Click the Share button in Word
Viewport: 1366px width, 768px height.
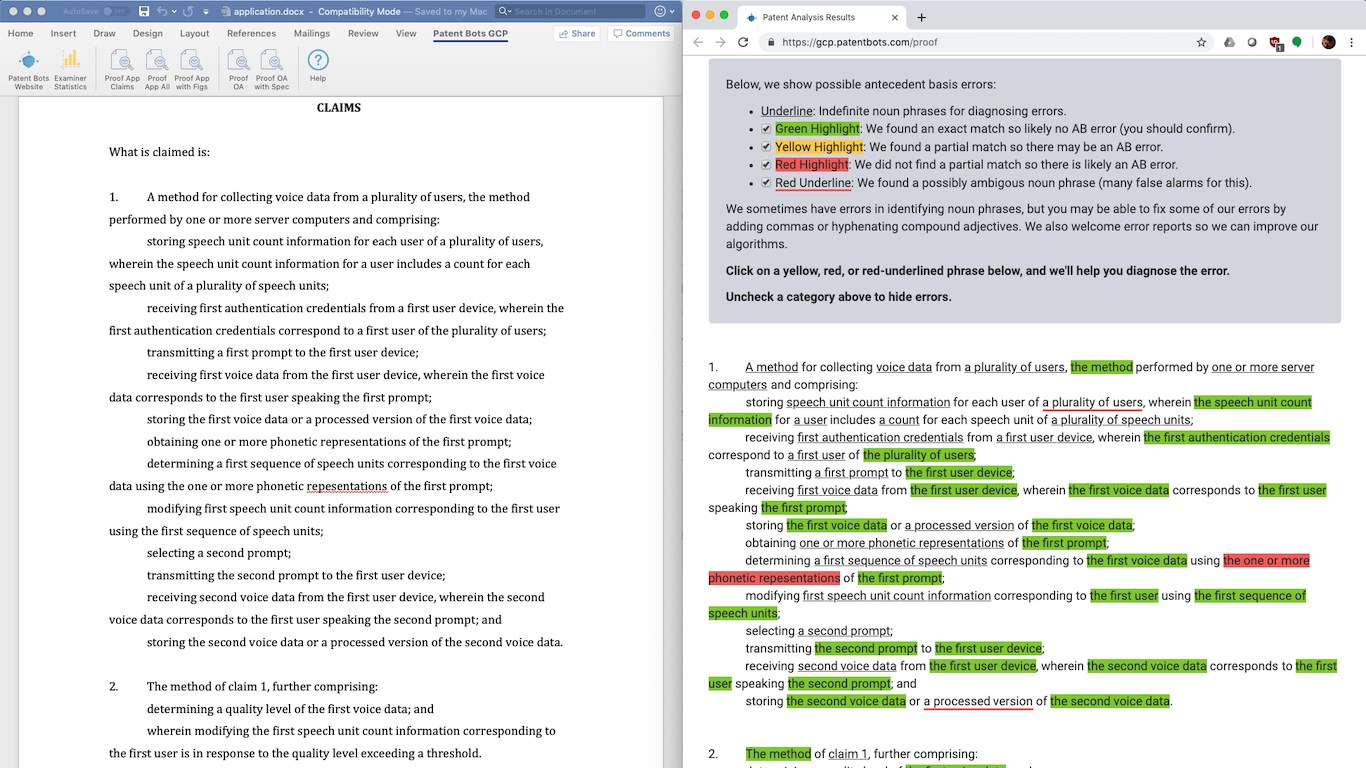tap(577, 33)
